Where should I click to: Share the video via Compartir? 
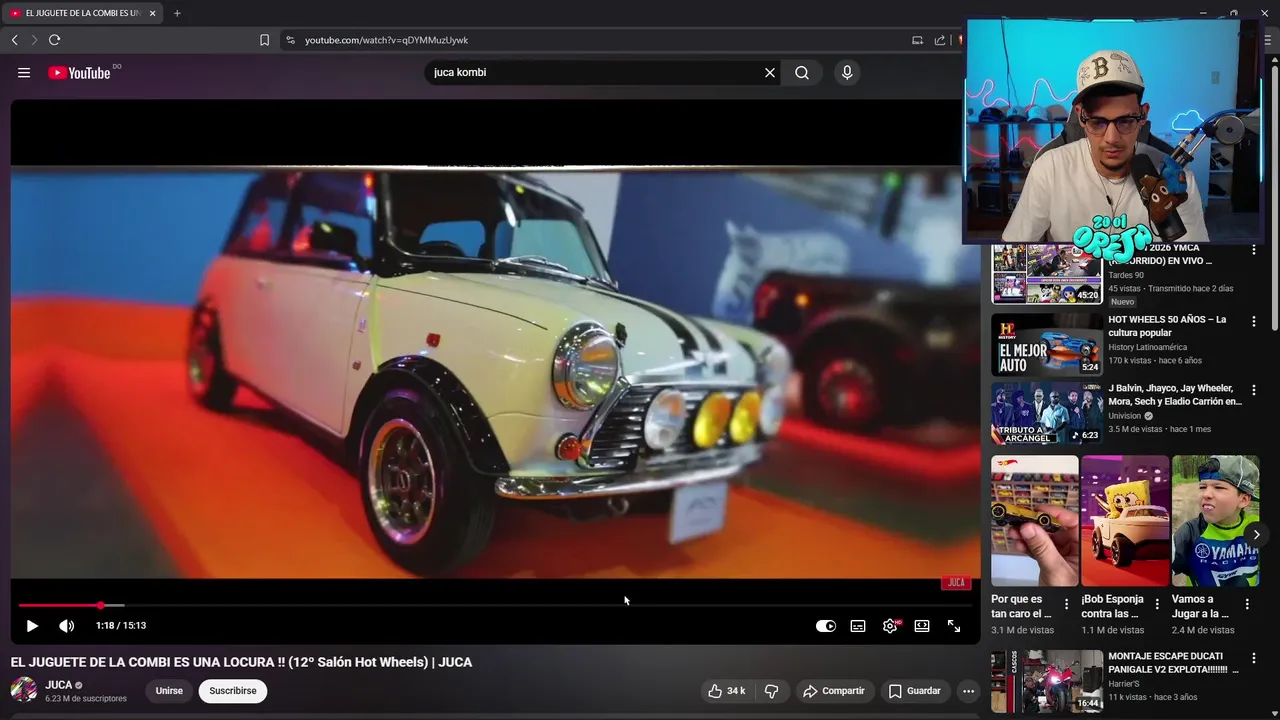pos(834,691)
